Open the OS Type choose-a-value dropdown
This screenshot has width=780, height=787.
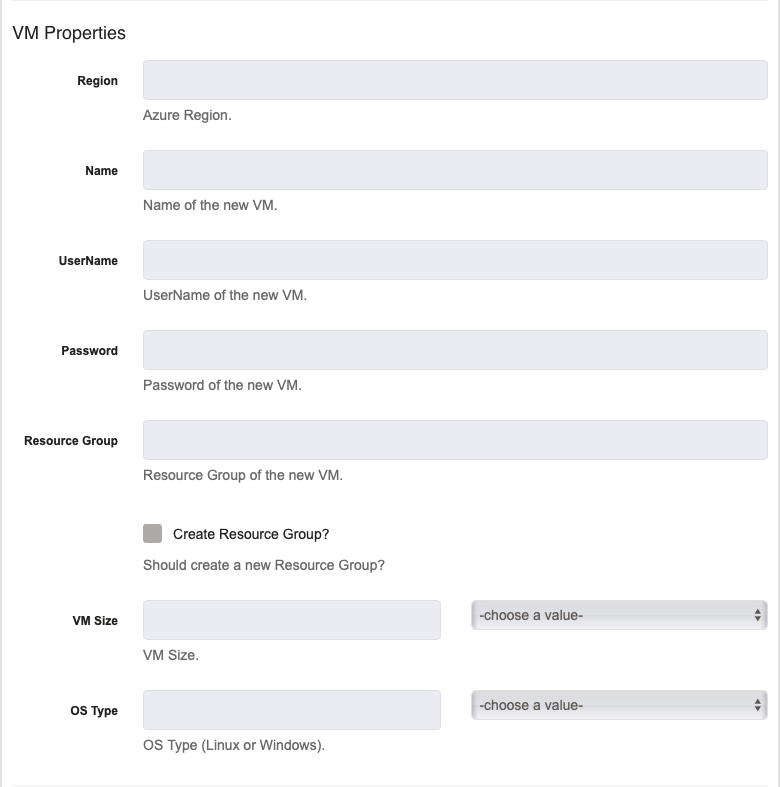[x=619, y=705]
